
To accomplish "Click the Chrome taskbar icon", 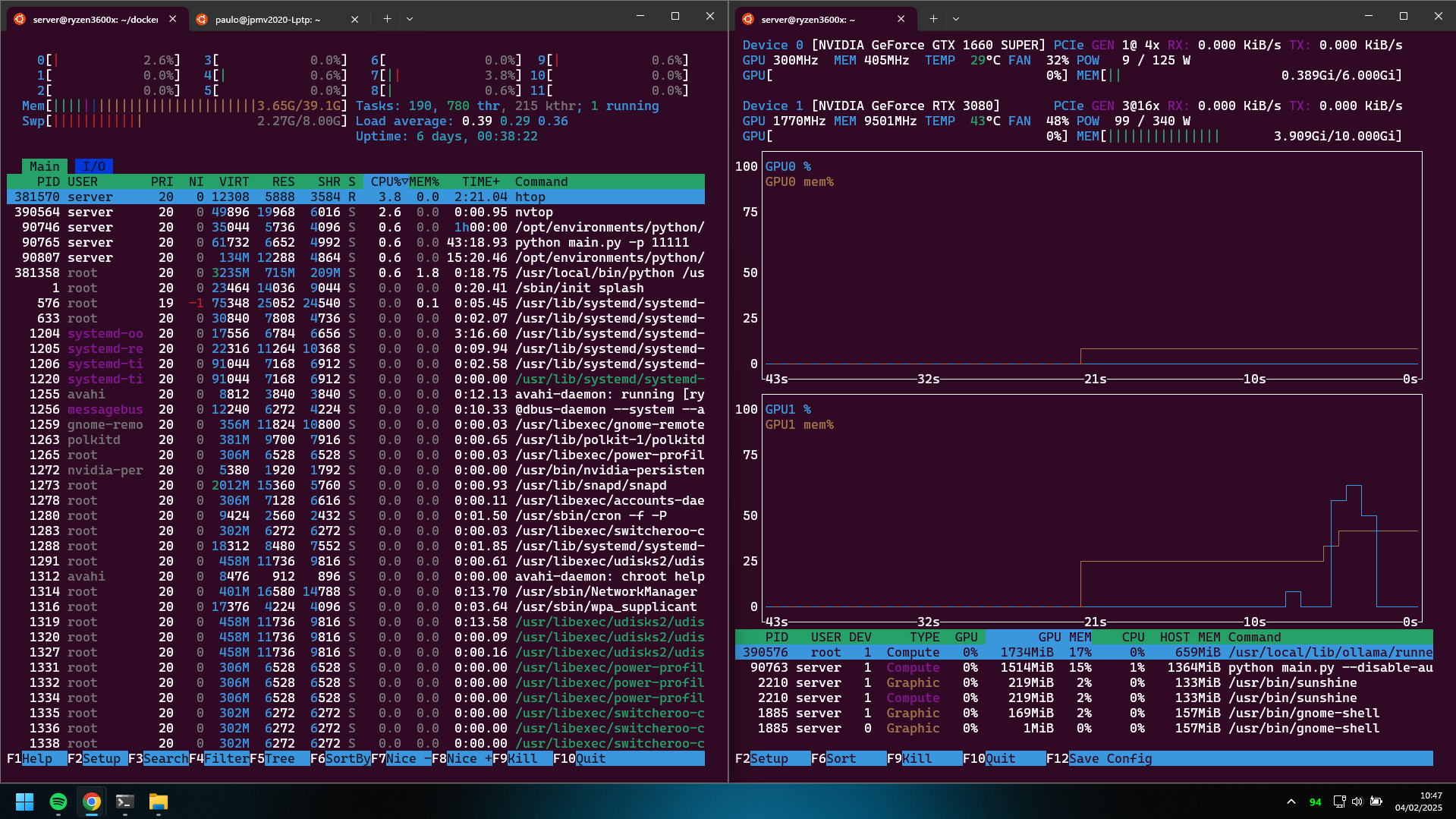I will coord(92,802).
